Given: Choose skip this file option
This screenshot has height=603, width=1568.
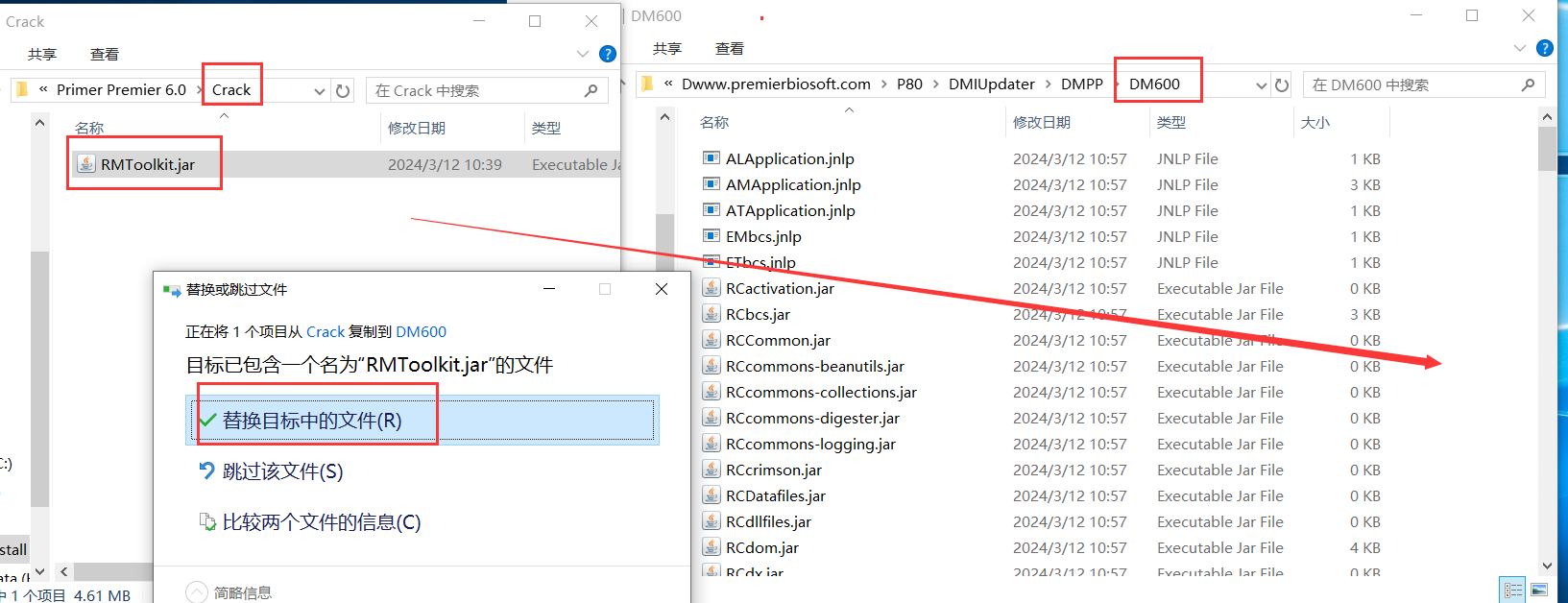Looking at the screenshot, I should click(x=282, y=471).
